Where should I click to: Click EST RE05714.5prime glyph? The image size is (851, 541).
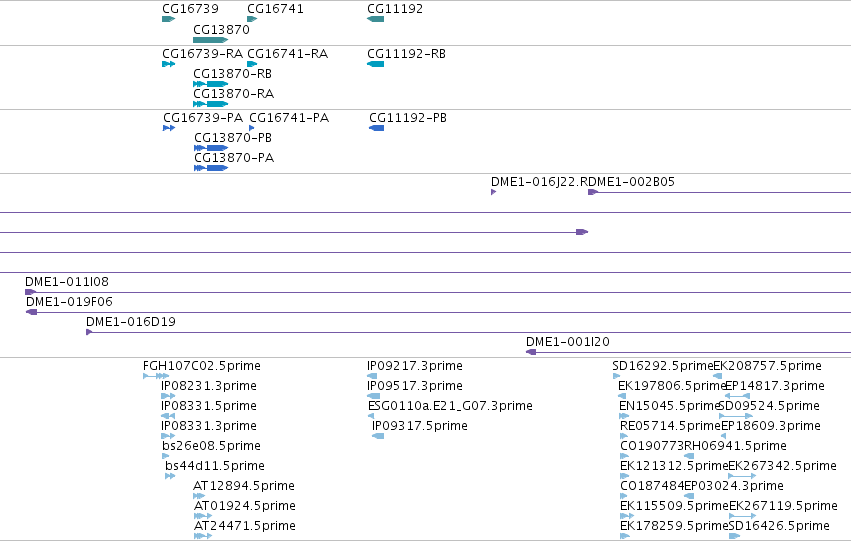[x=624, y=436]
